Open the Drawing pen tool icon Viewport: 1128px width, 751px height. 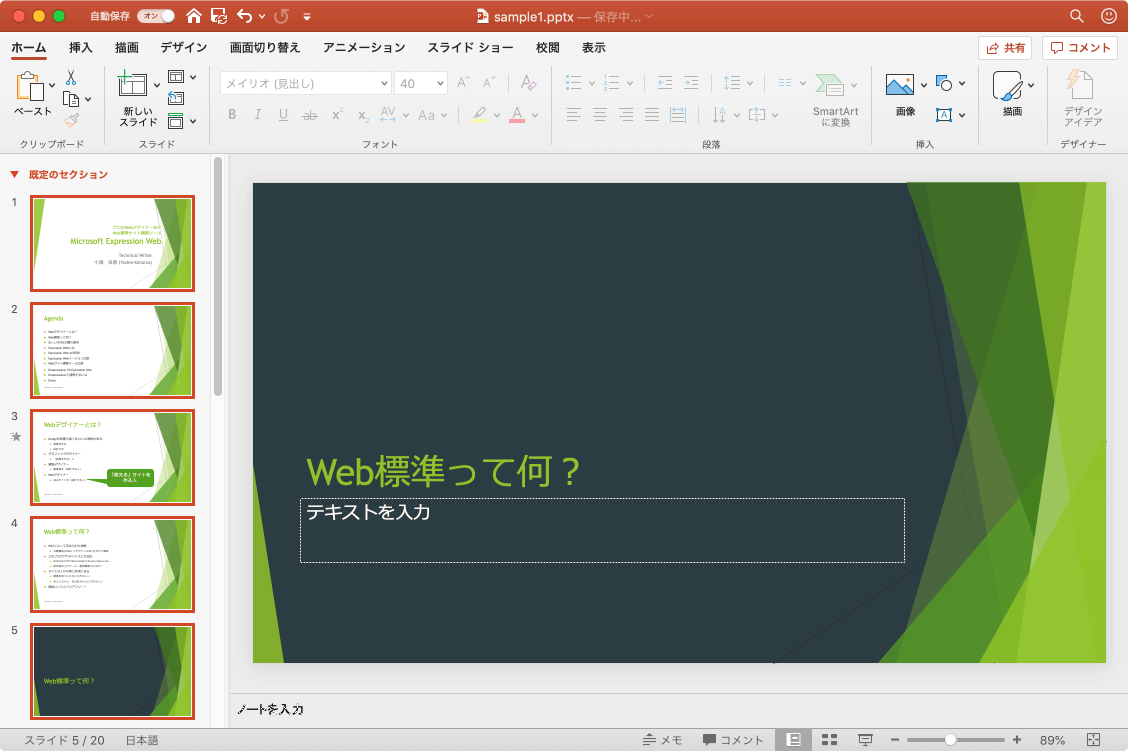[x=1007, y=86]
